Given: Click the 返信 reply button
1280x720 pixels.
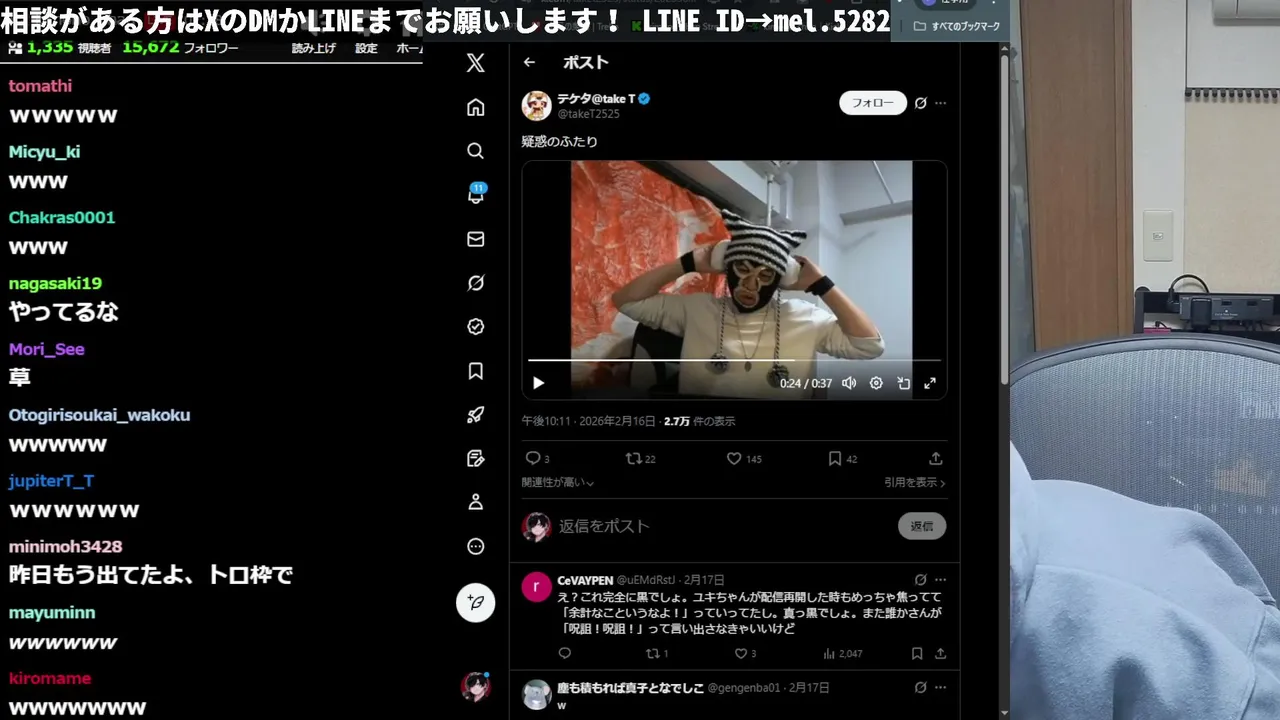Looking at the screenshot, I should [921, 526].
